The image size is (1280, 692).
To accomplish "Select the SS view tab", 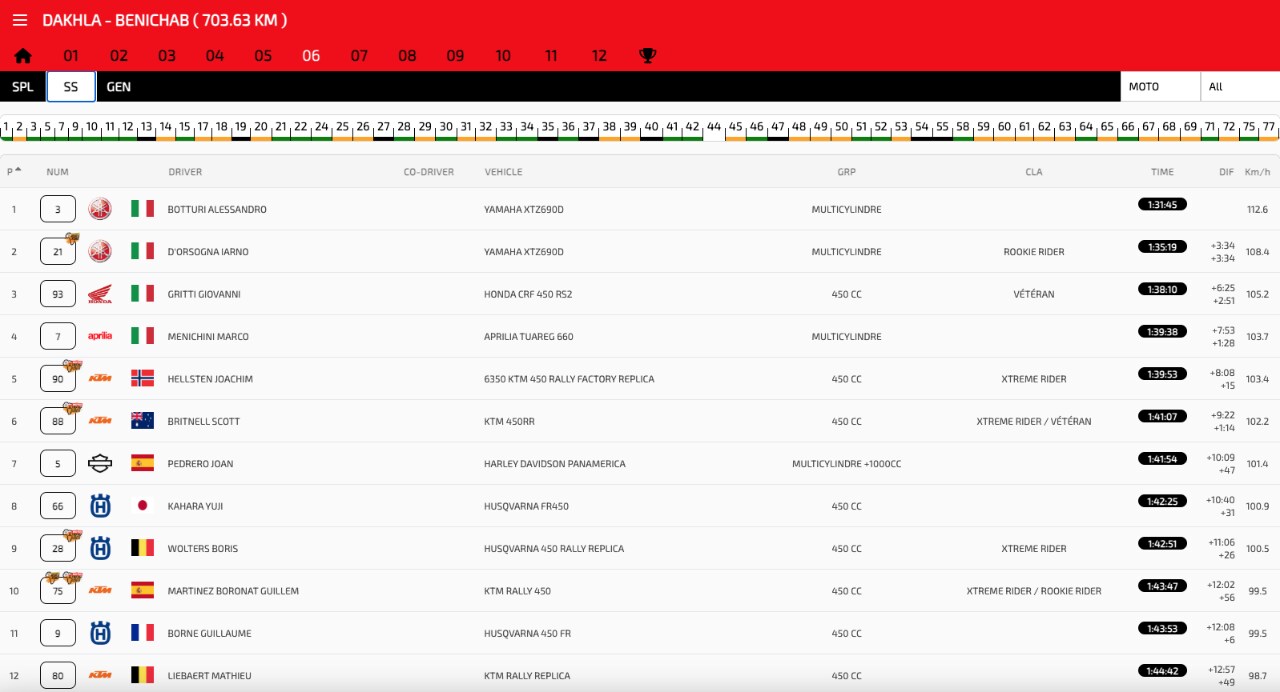I will pos(71,87).
